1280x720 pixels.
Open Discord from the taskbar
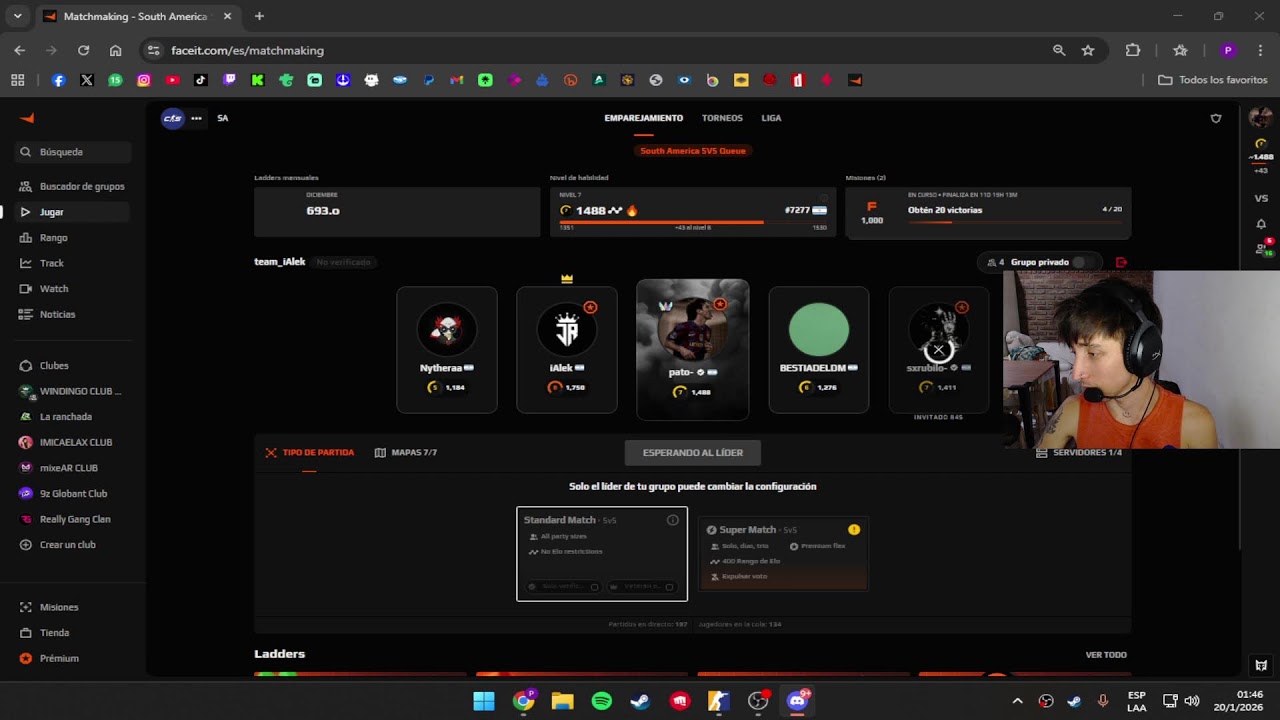pos(797,701)
